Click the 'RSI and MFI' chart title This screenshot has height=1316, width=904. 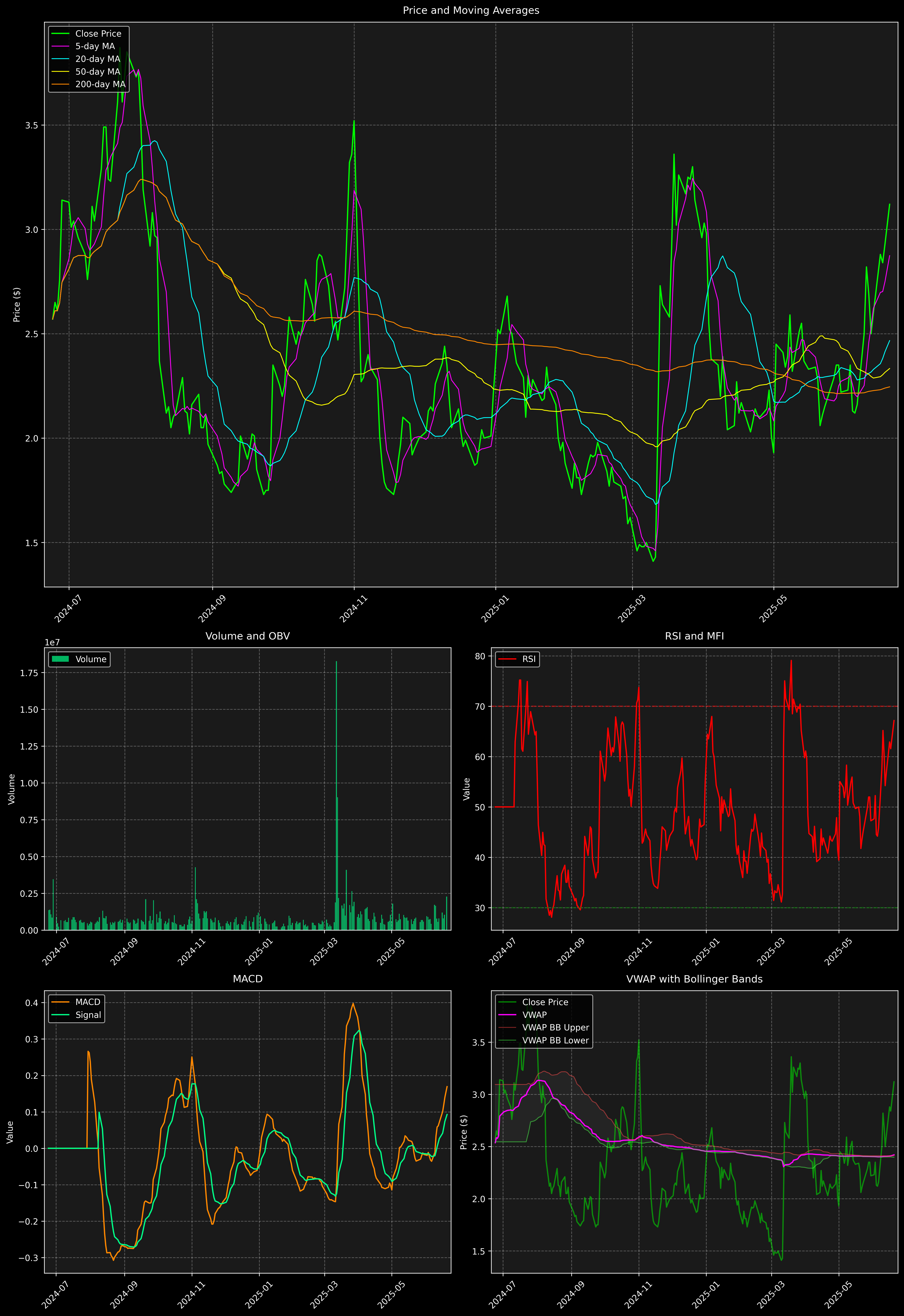(694, 636)
